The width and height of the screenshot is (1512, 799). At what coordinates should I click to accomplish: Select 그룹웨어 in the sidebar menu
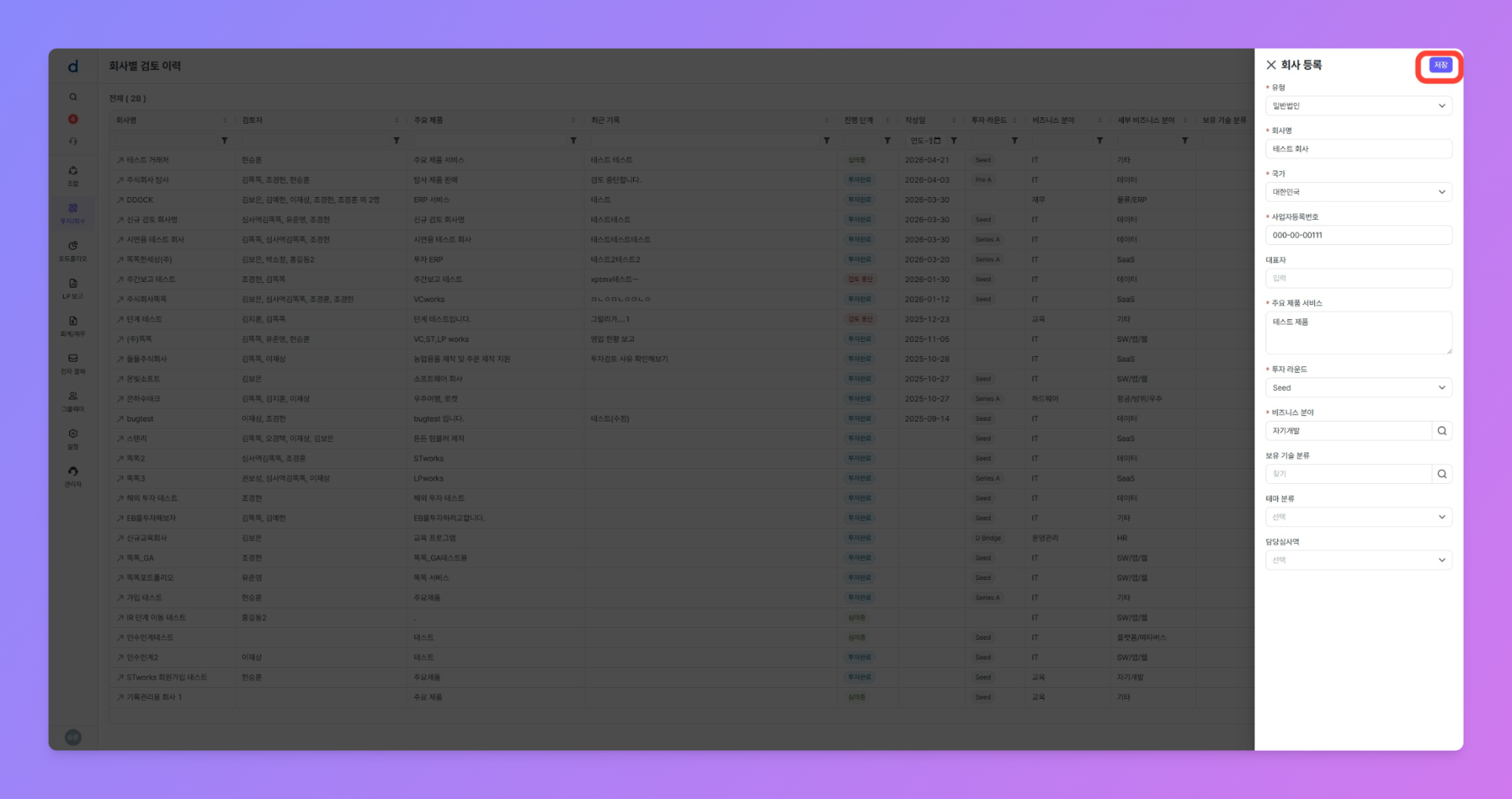tap(73, 400)
